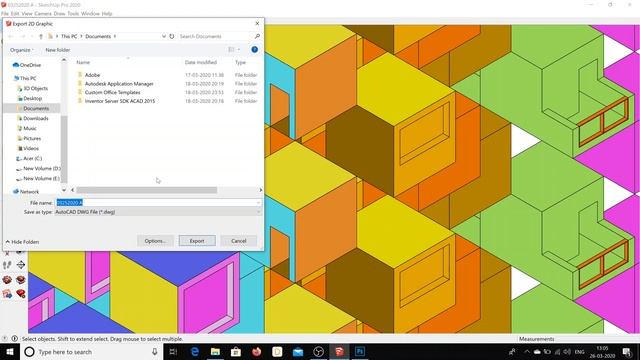Open File Explorer from taskbar

216,351
